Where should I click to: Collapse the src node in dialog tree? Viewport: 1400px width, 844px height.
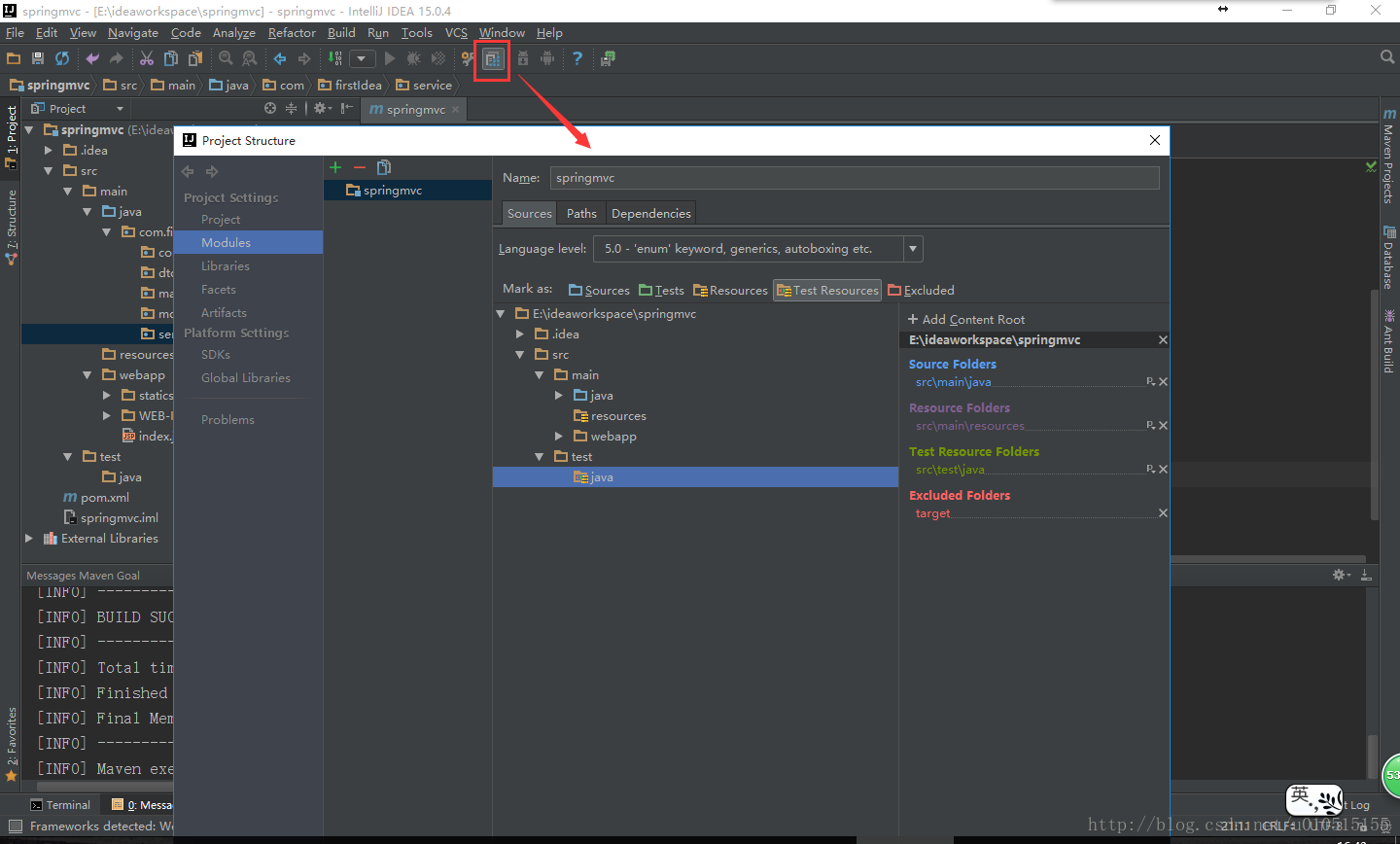click(x=520, y=355)
